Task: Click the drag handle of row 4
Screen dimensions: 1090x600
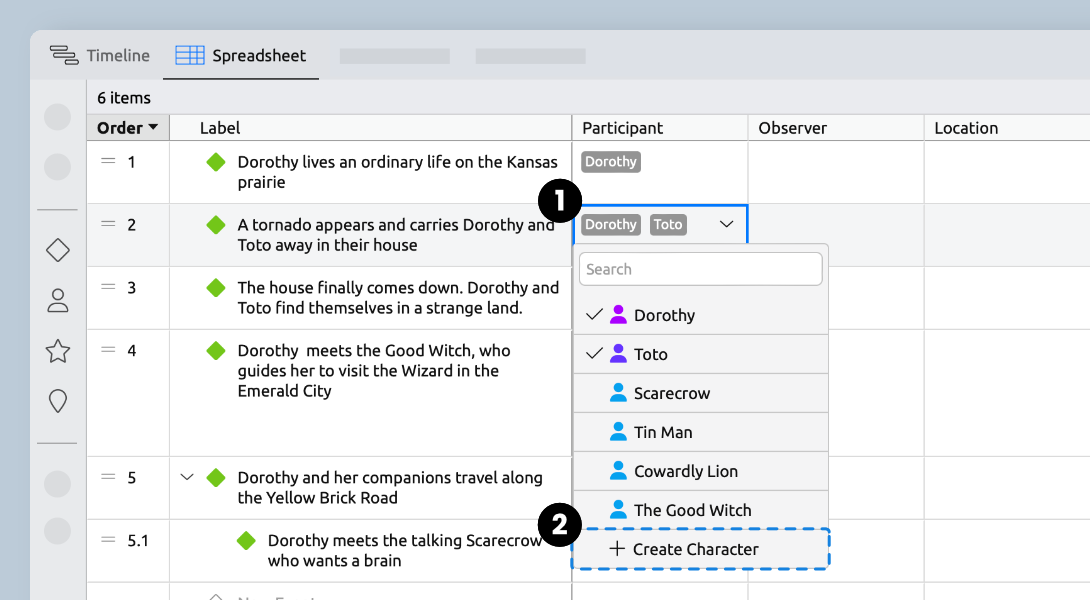Action: (x=108, y=350)
